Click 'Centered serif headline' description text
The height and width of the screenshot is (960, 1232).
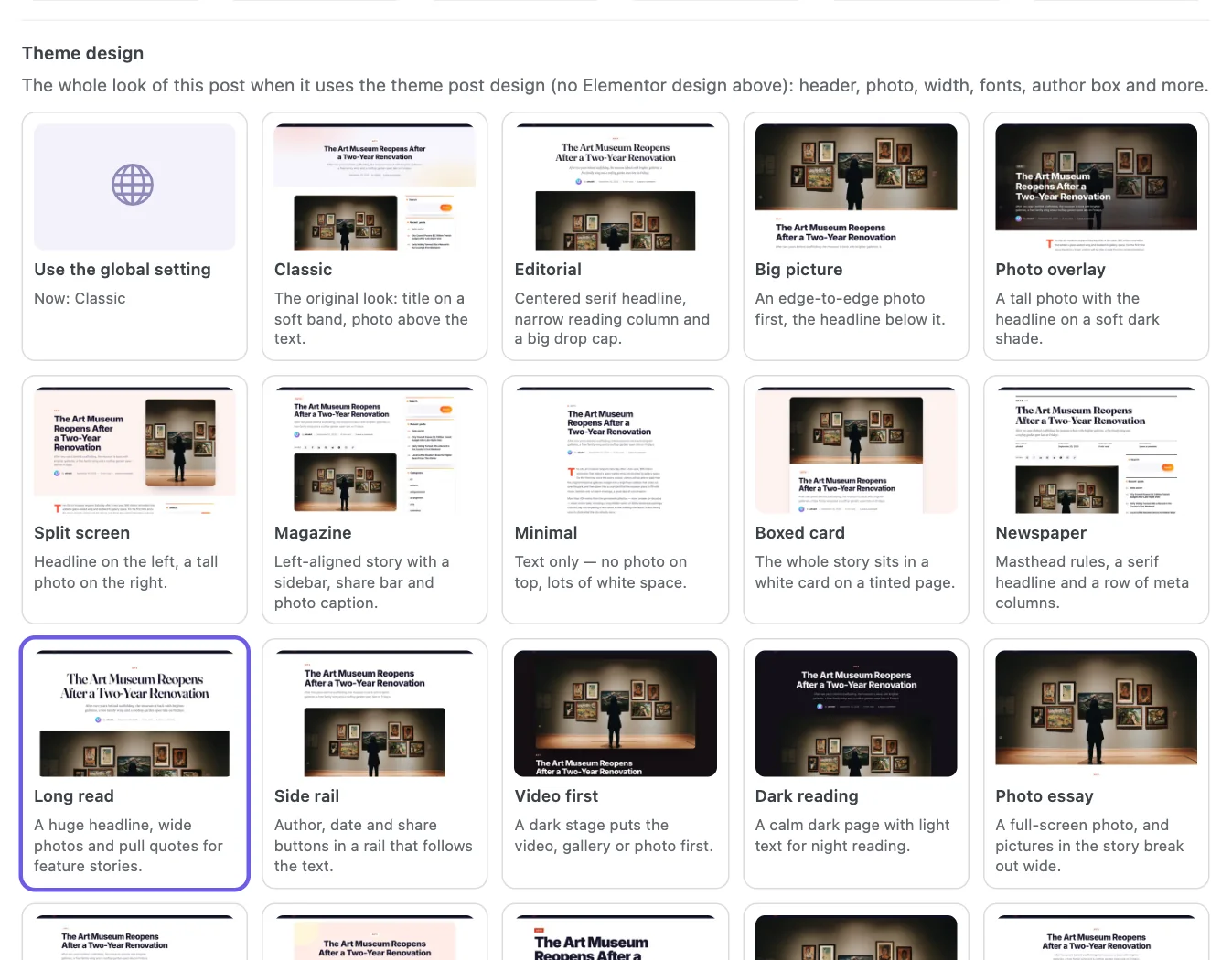pos(612,318)
